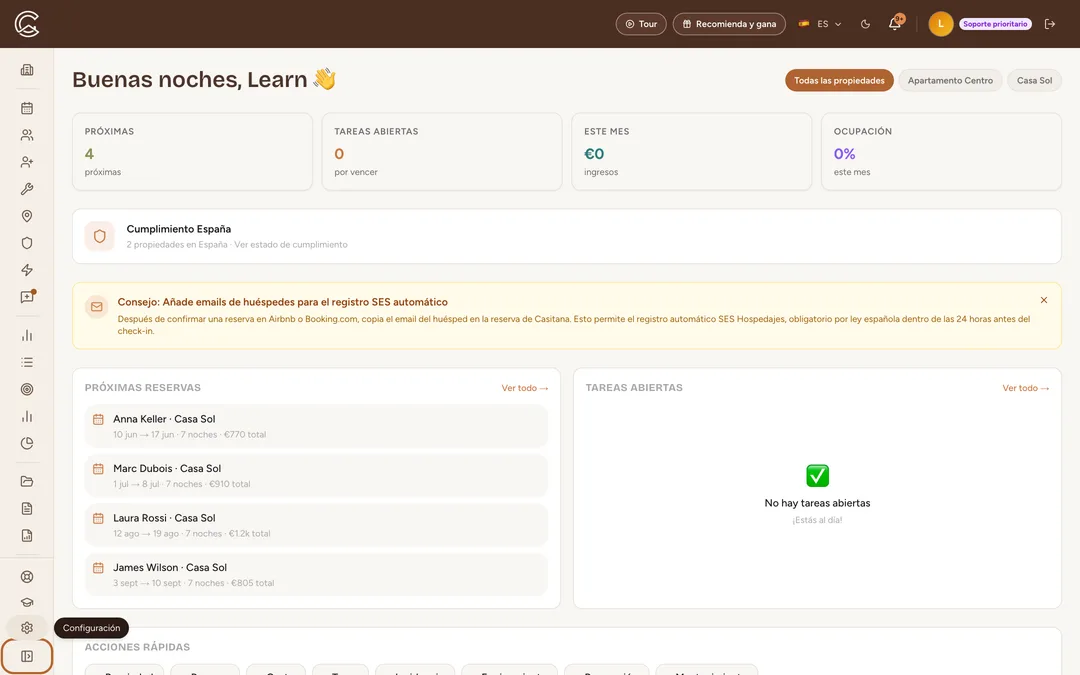Click the Casitana logo in the header
Screen dimensions: 1080x675
(x=27, y=24)
